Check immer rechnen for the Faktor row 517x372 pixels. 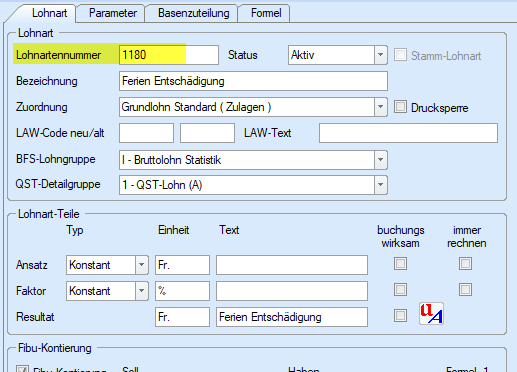pyautogui.click(x=465, y=289)
